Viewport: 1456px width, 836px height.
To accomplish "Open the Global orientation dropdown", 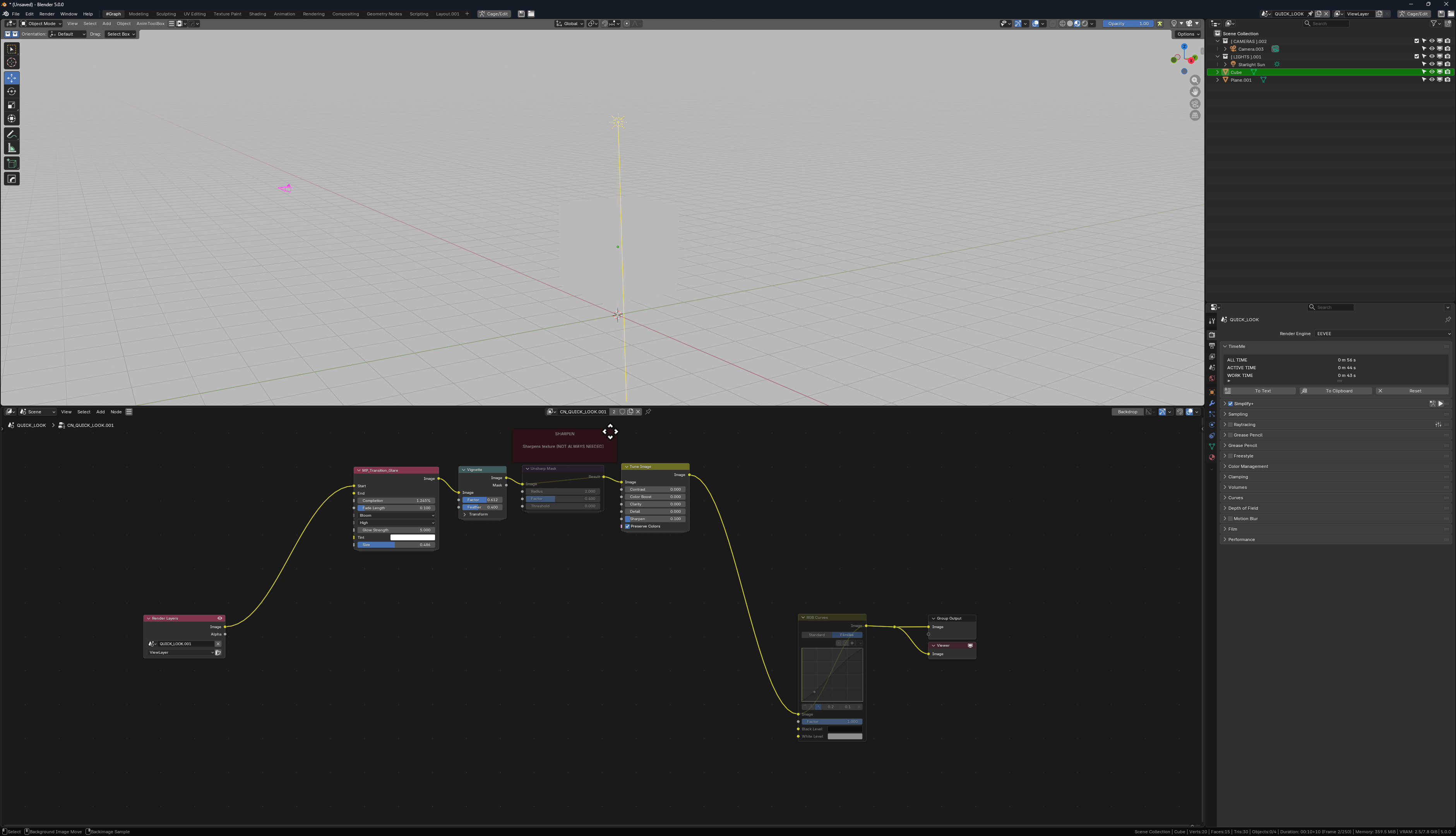I will (x=570, y=24).
